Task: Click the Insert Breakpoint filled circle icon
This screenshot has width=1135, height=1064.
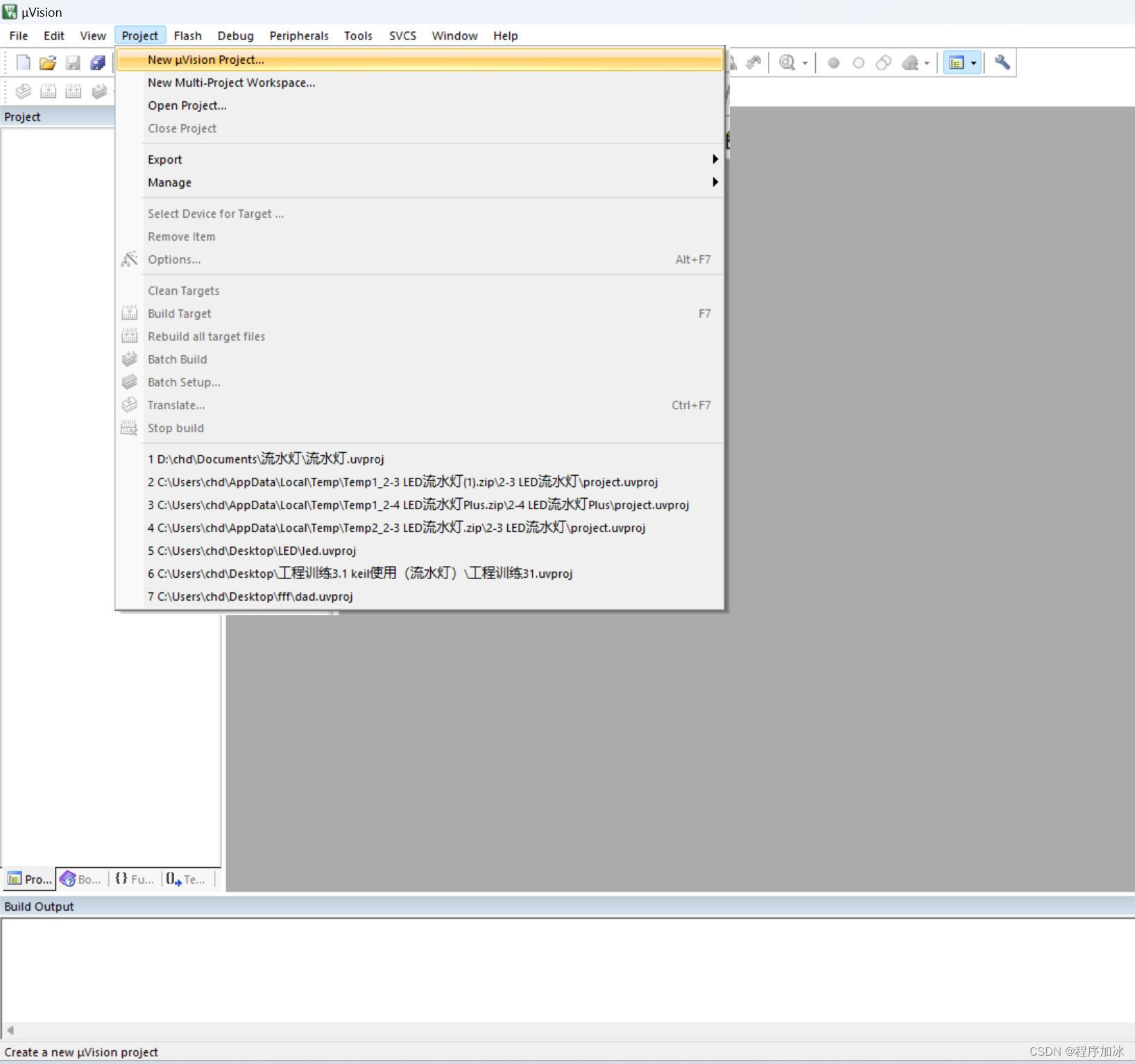Action: tap(833, 63)
